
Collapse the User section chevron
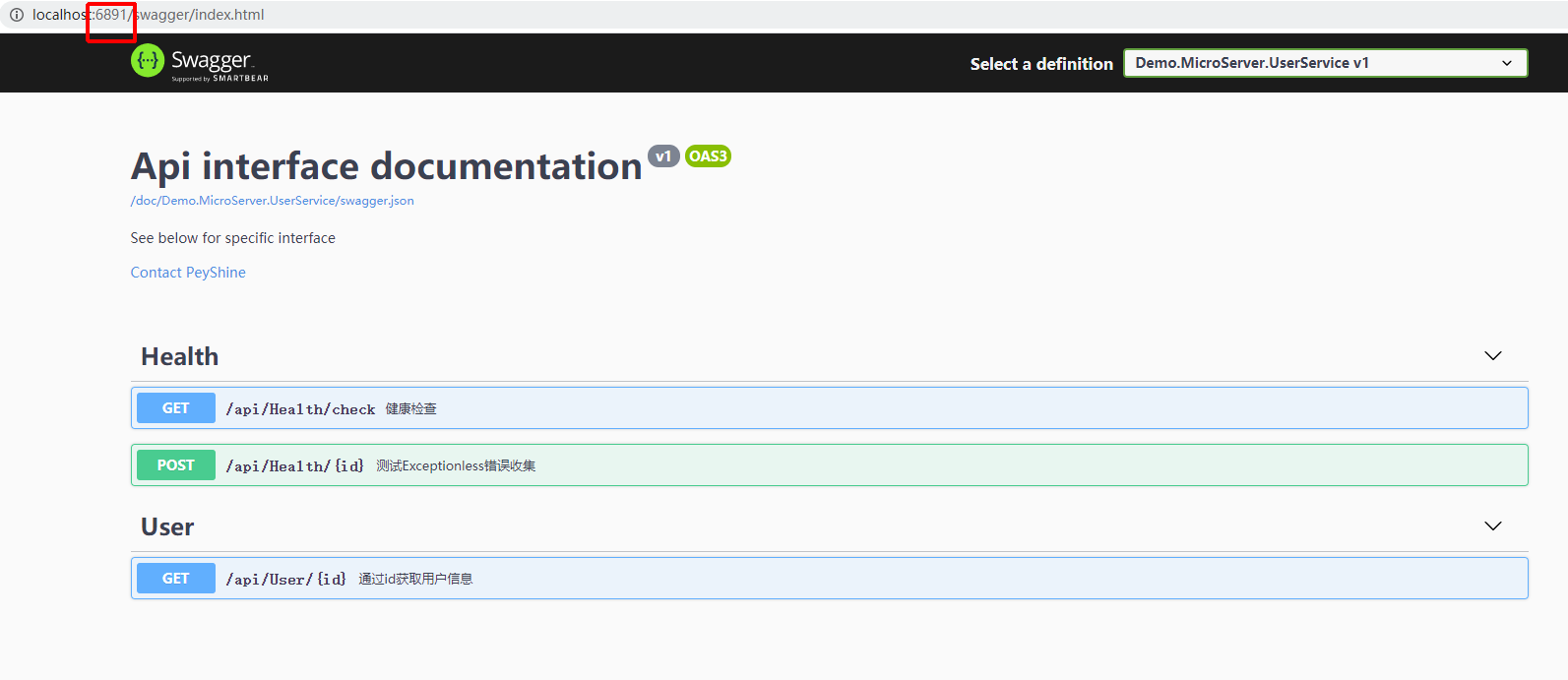point(1493,526)
